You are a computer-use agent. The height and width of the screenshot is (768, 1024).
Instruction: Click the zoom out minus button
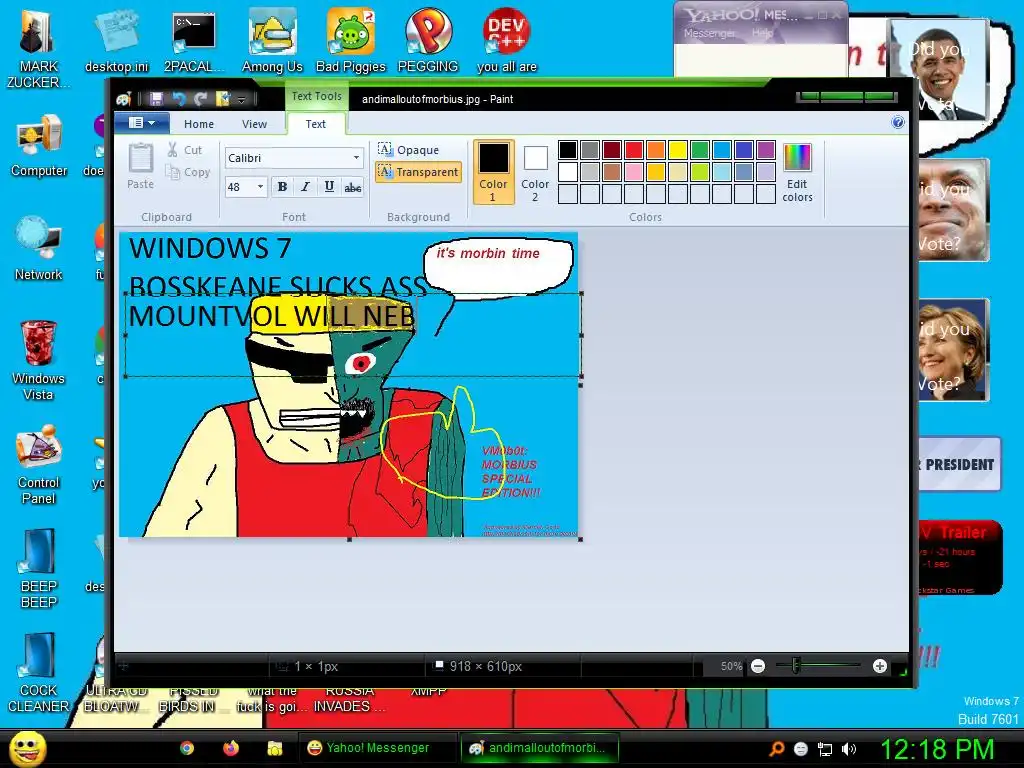pyautogui.click(x=758, y=666)
